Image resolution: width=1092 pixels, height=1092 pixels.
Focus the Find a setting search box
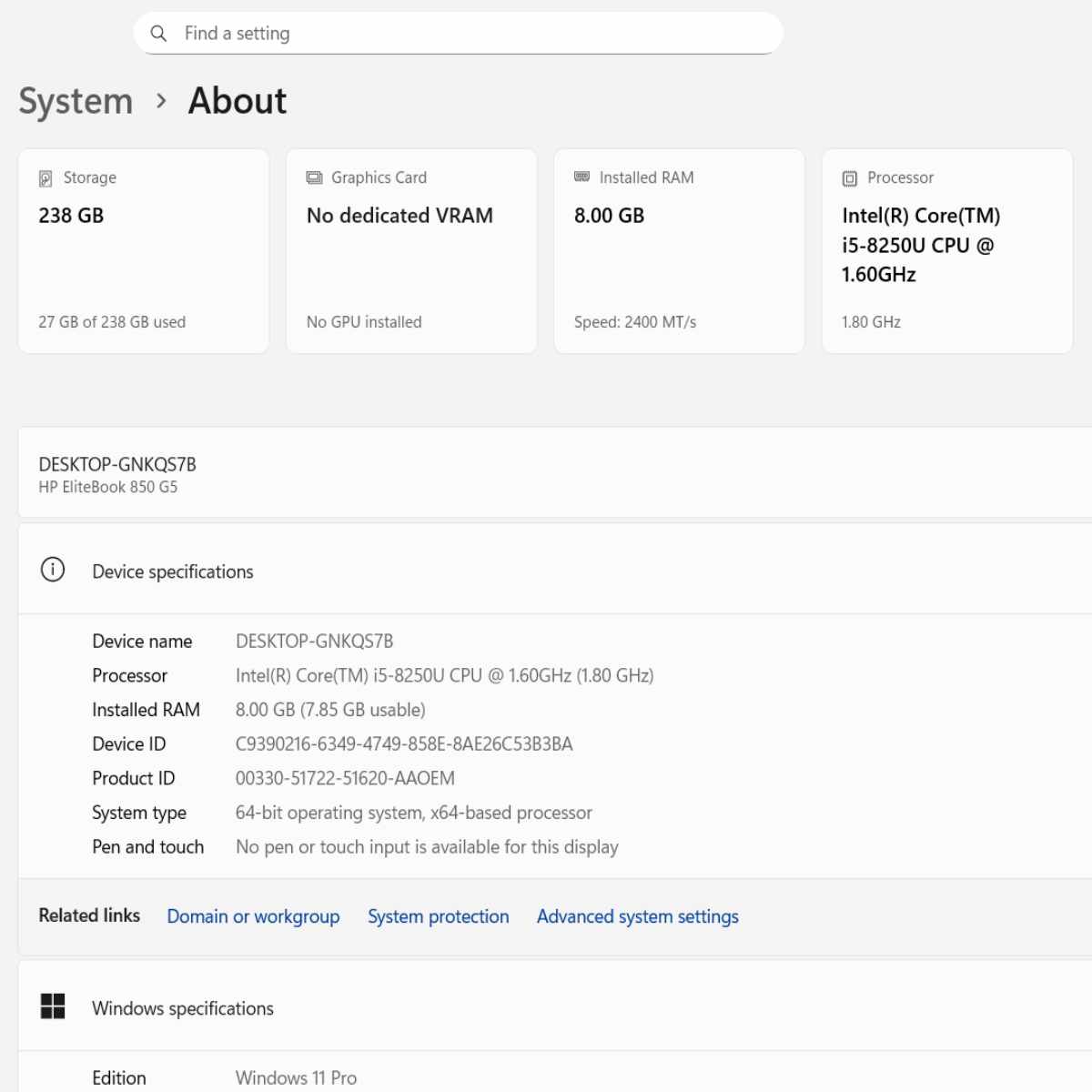(x=459, y=34)
